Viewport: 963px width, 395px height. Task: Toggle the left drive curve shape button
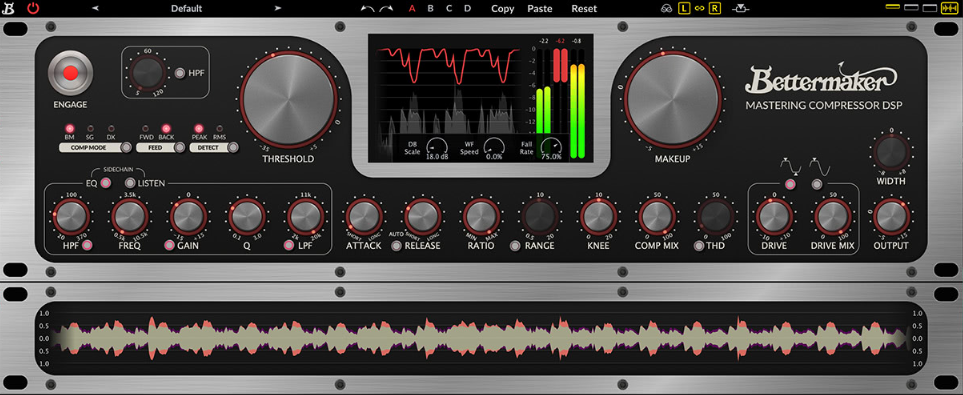coord(790,184)
